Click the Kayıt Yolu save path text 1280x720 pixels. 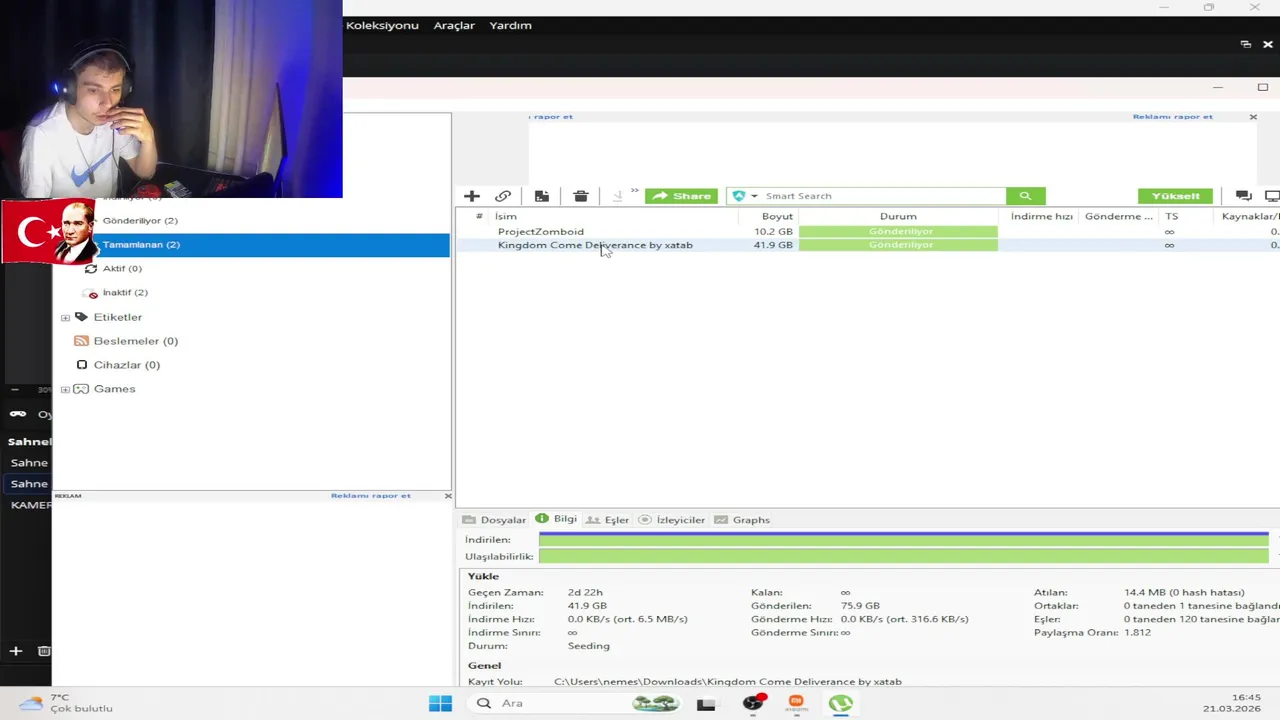pos(728,682)
